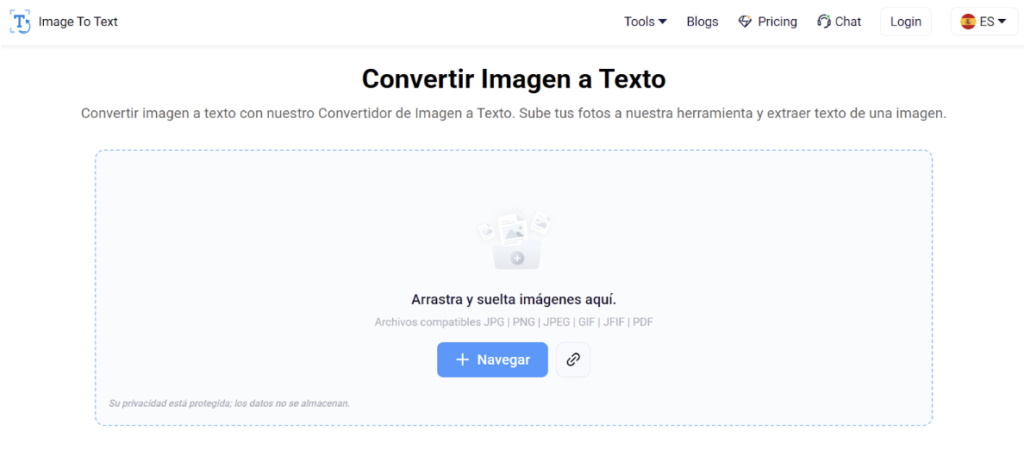The height and width of the screenshot is (468, 1024).
Task: Click the headset icon for Chat
Action: click(x=824, y=22)
